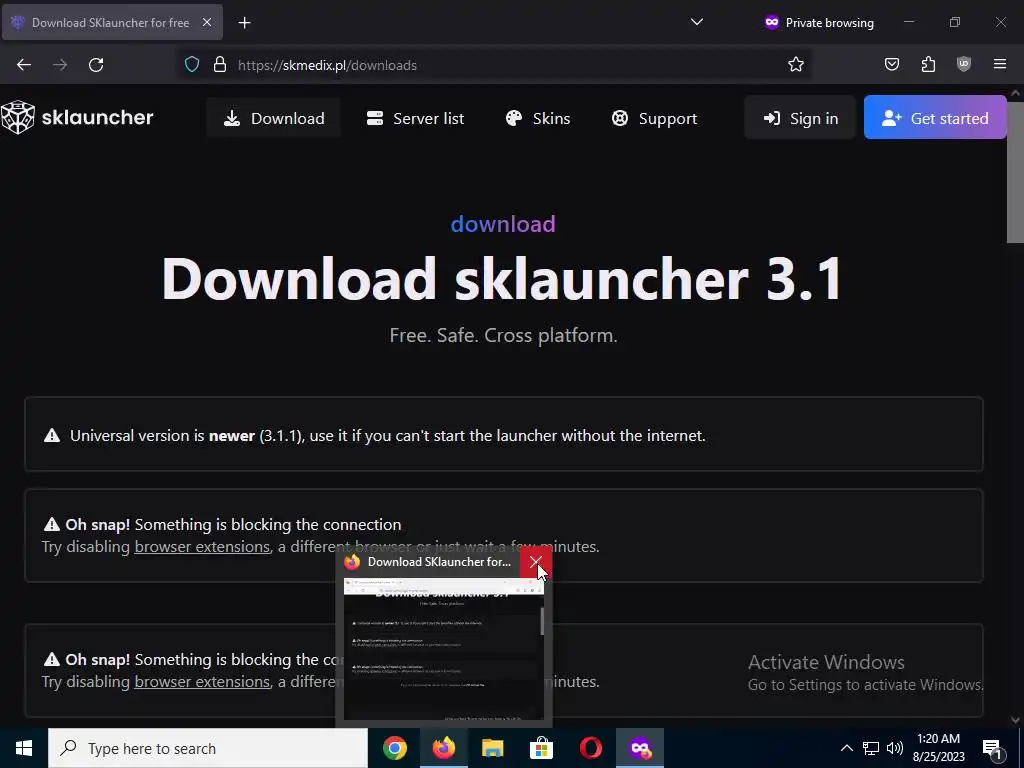1024x768 pixels.
Task: Show hidden system tray icons
Action: coord(846,748)
